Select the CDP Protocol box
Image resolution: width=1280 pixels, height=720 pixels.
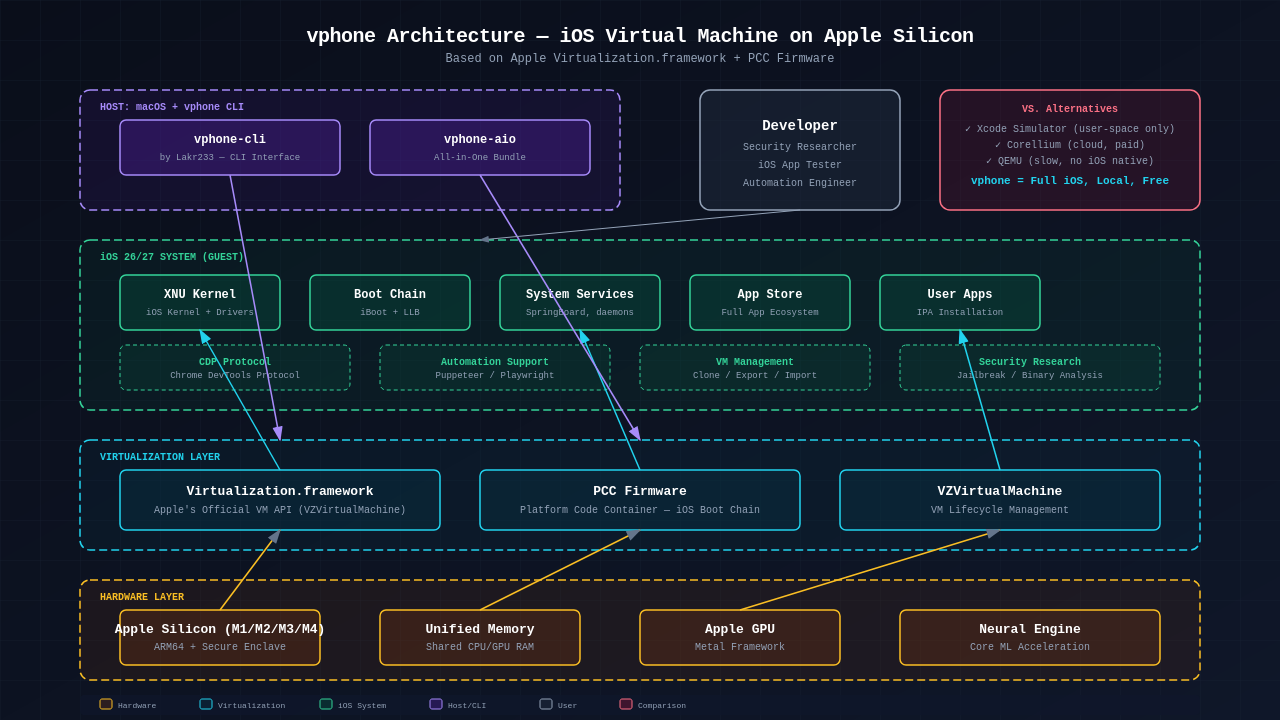pos(235,368)
